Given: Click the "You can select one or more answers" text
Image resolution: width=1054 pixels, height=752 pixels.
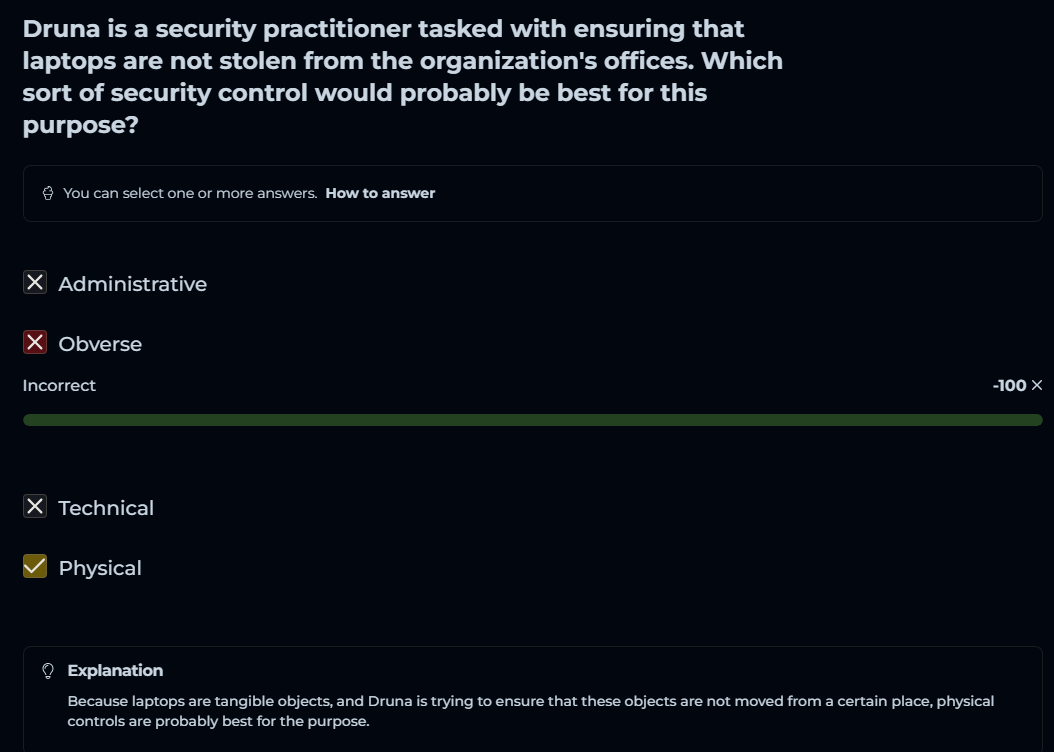Looking at the screenshot, I should (190, 193).
